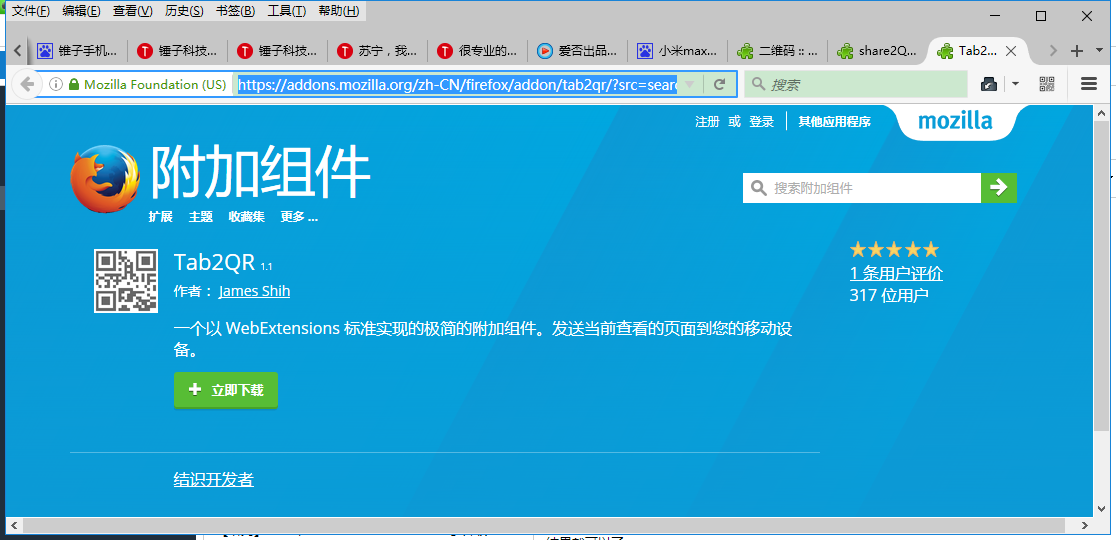Click the Mozilla Foundation (US) identity label
1116x540 pixels.
tap(154, 84)
